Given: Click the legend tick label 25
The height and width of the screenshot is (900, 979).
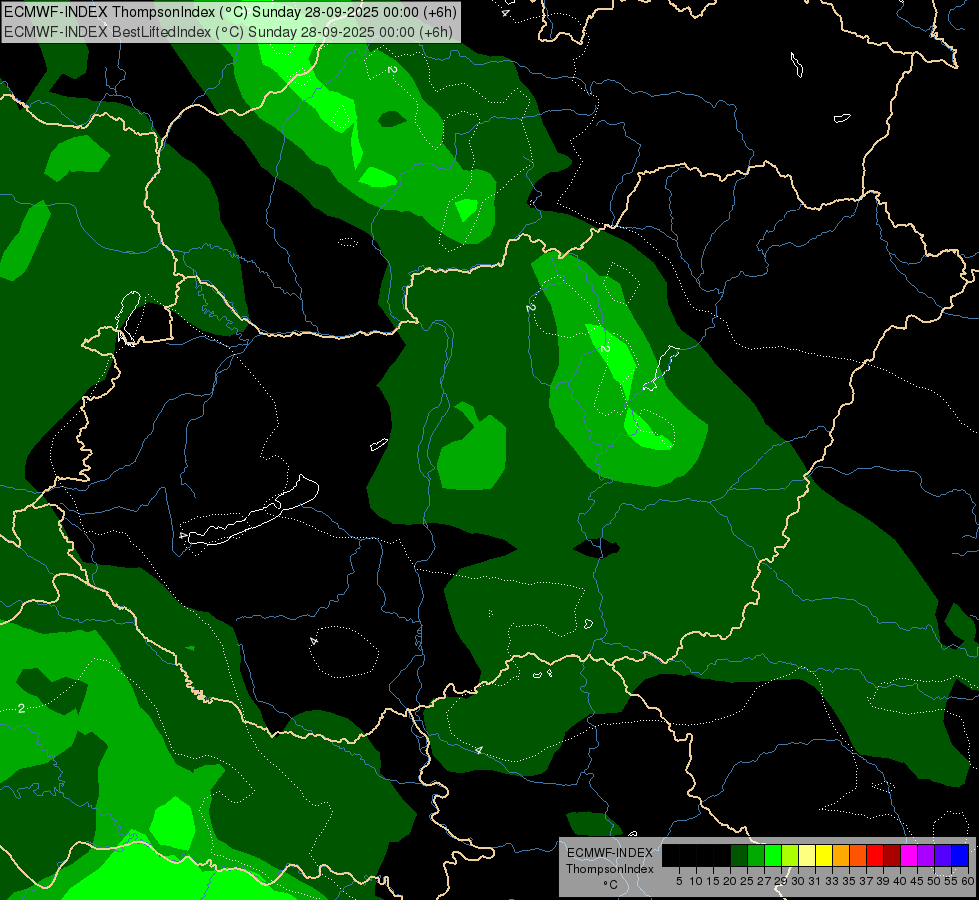Looking at the screenshot, I should point(747,881).
